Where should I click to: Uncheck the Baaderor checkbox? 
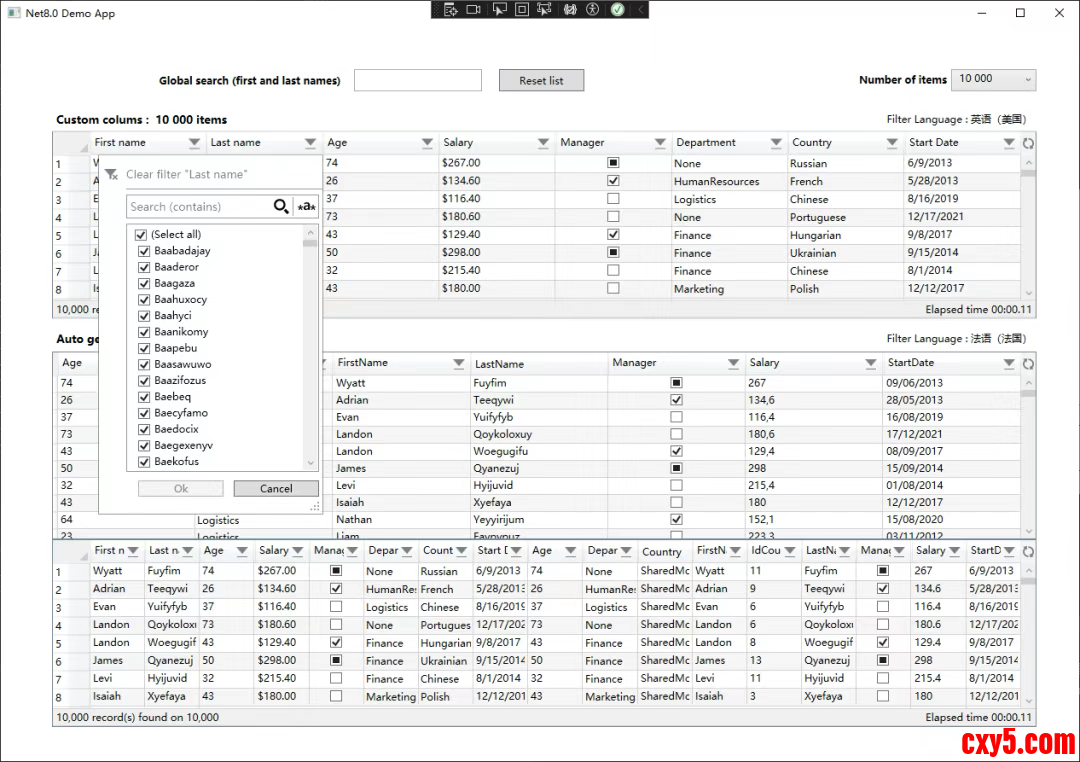(x=144, y=267)
